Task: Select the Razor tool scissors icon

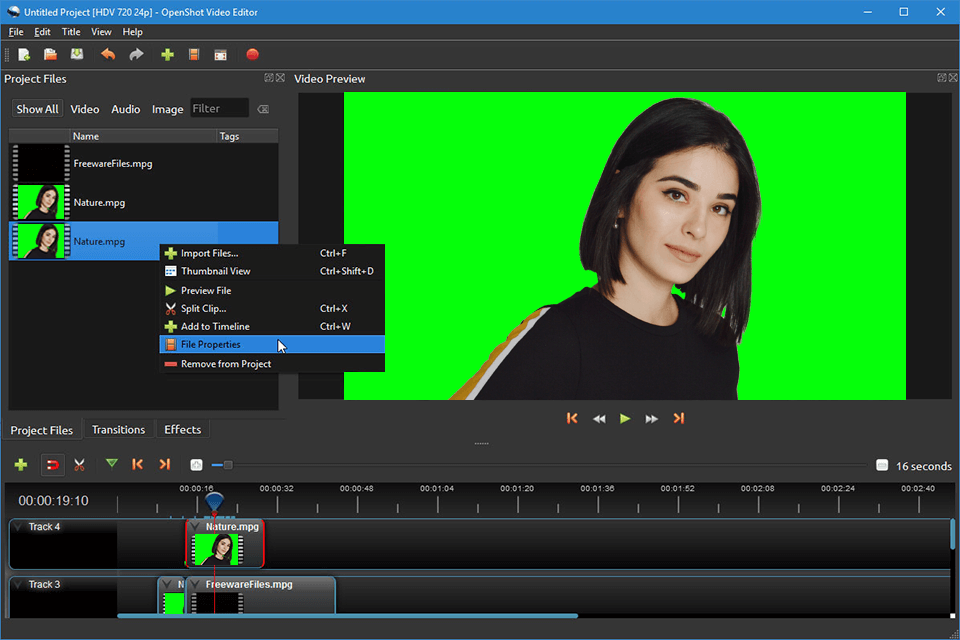Action: (79, 465)
